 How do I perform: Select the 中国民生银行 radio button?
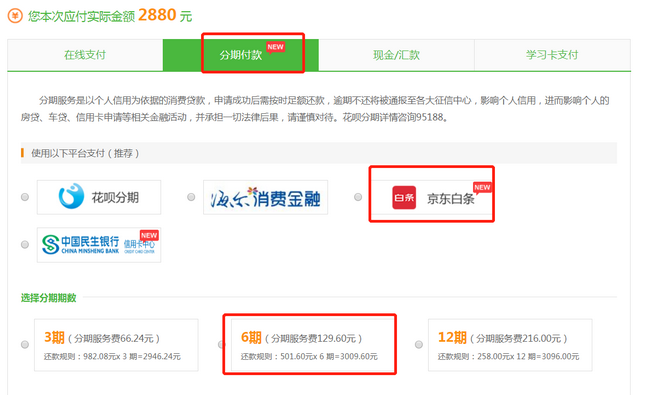click(25, 245)
